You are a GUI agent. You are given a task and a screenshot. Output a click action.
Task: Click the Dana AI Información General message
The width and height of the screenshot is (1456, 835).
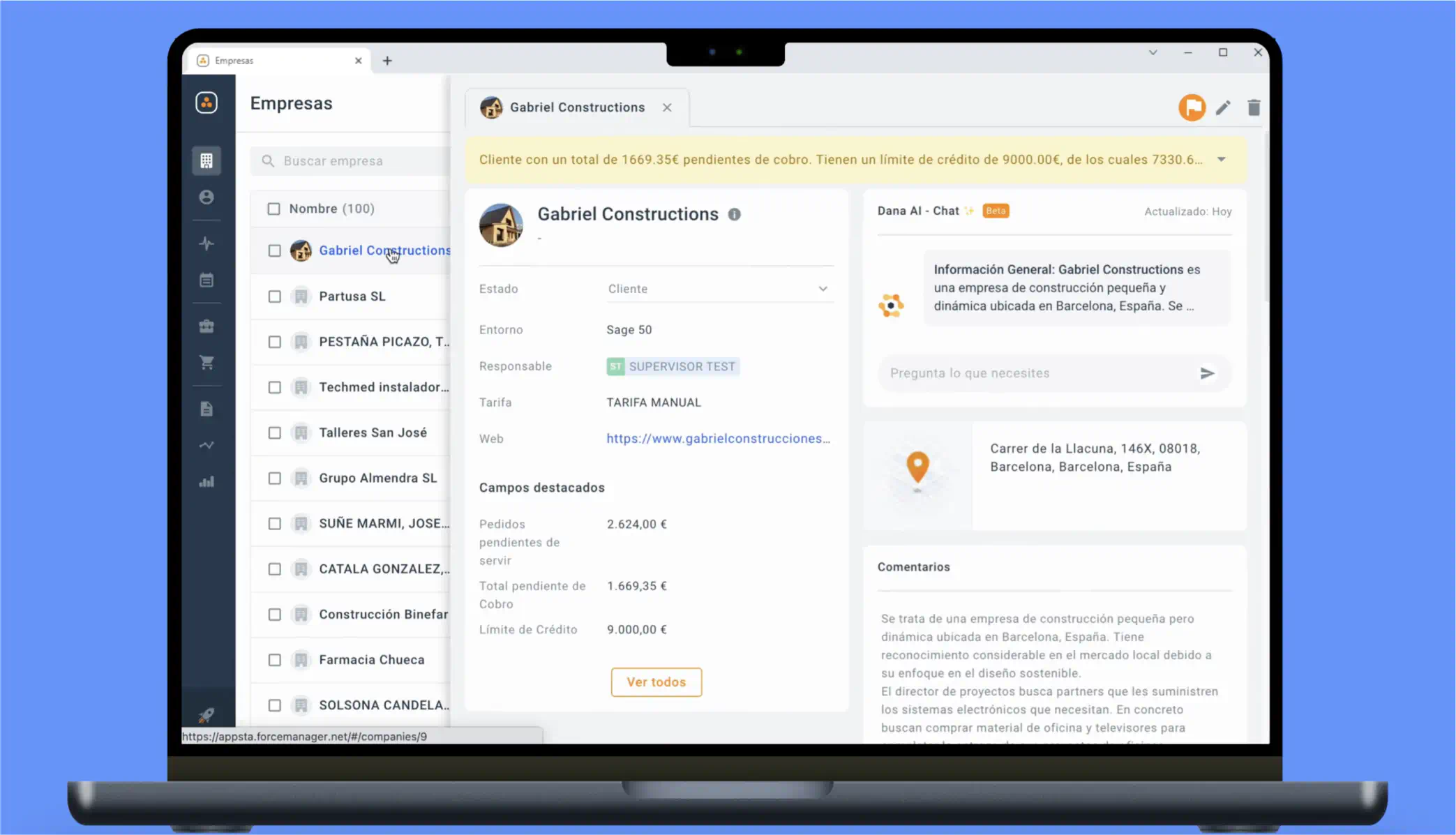point(1077,288)
